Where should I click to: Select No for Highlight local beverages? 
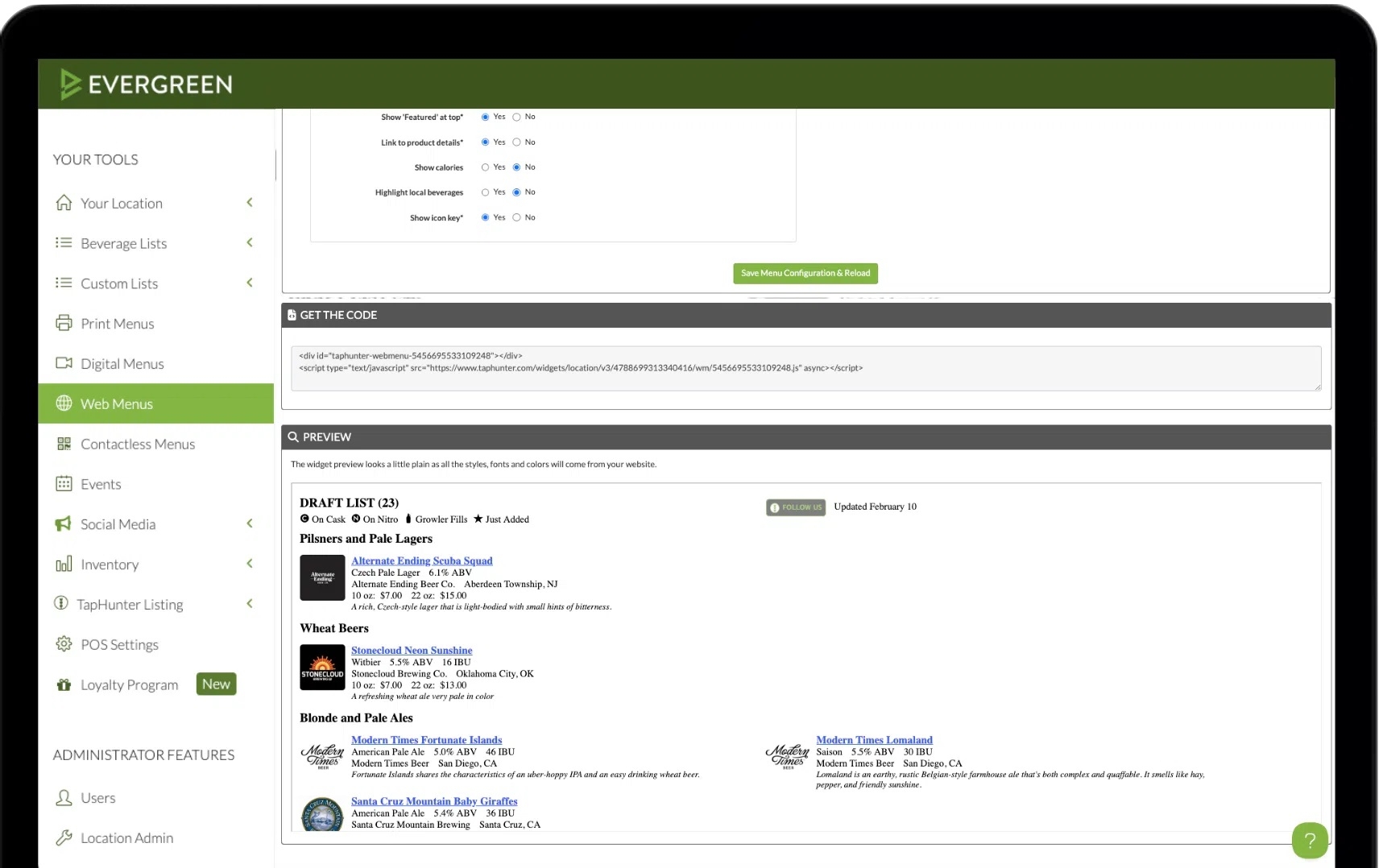(516, 192)
